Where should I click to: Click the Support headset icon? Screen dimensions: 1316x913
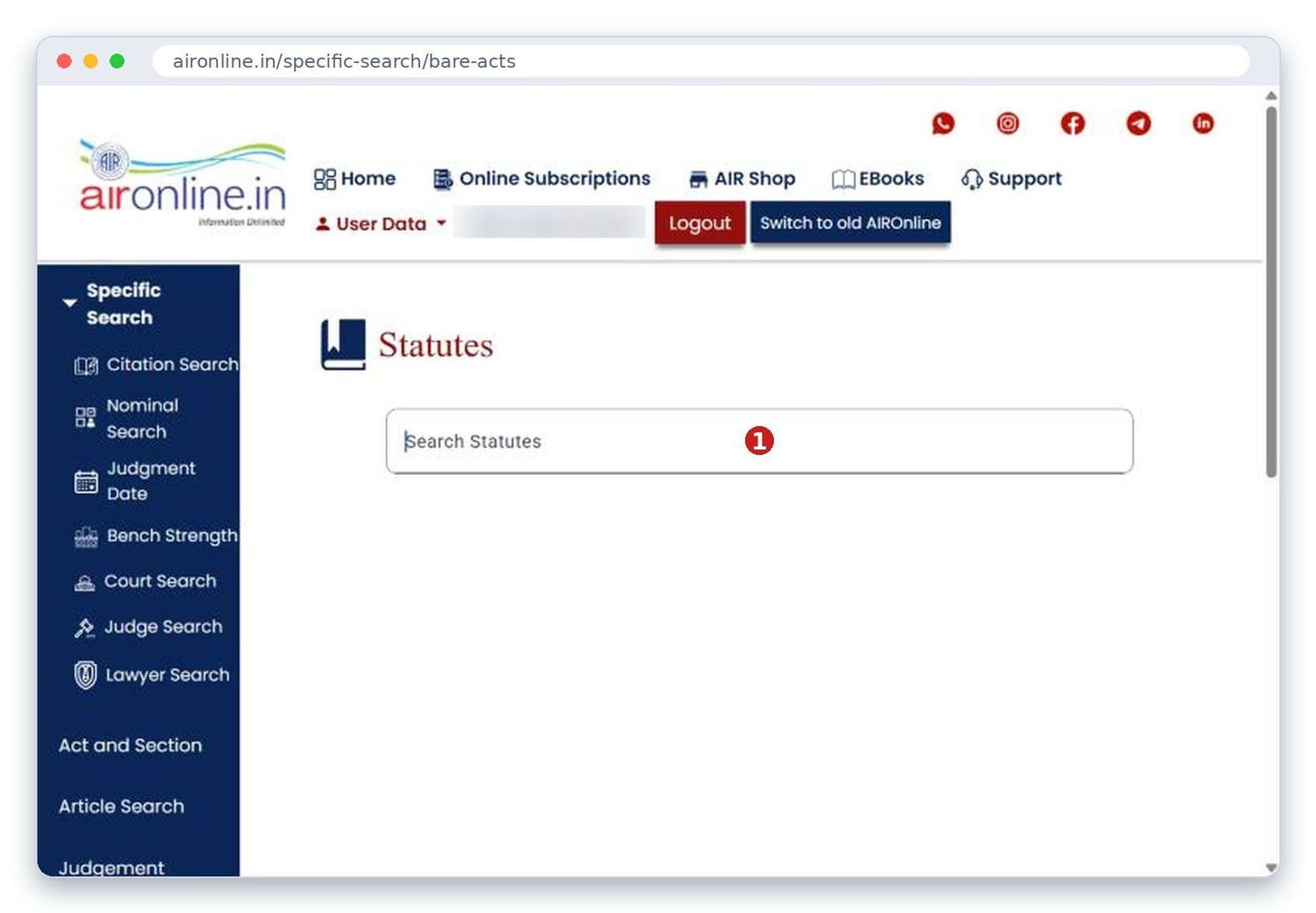tap(971, 180)
